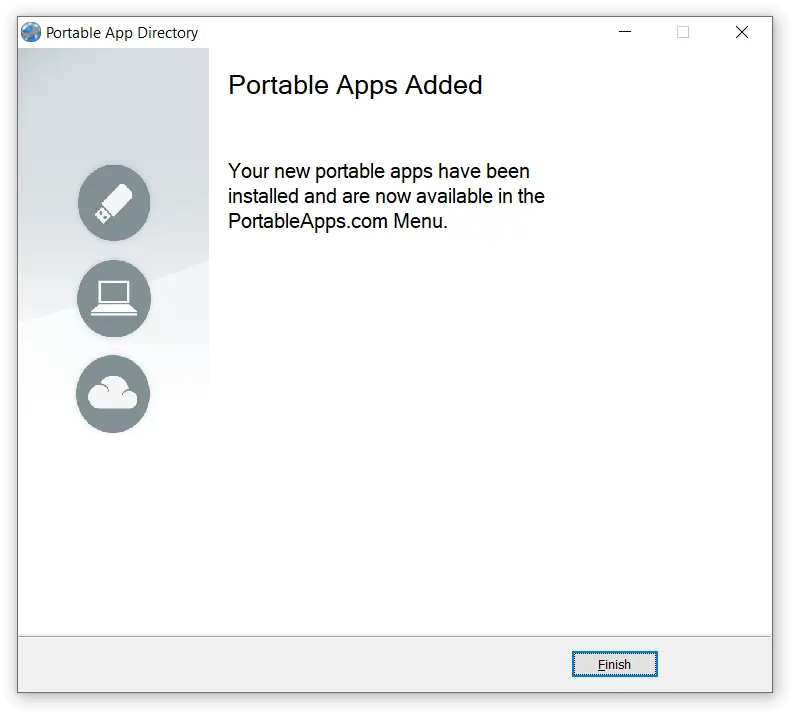
Task: Close the Portable App Directory window
Action: 741,32
